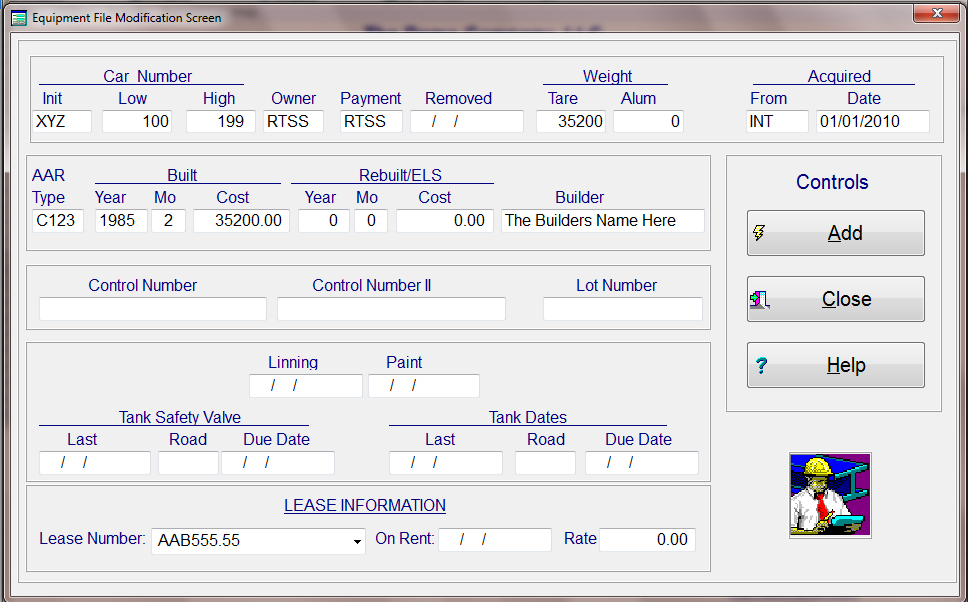Edit the Built Cost field 35200.00
The height and width of the screenshot is (602, 968).
241,220
